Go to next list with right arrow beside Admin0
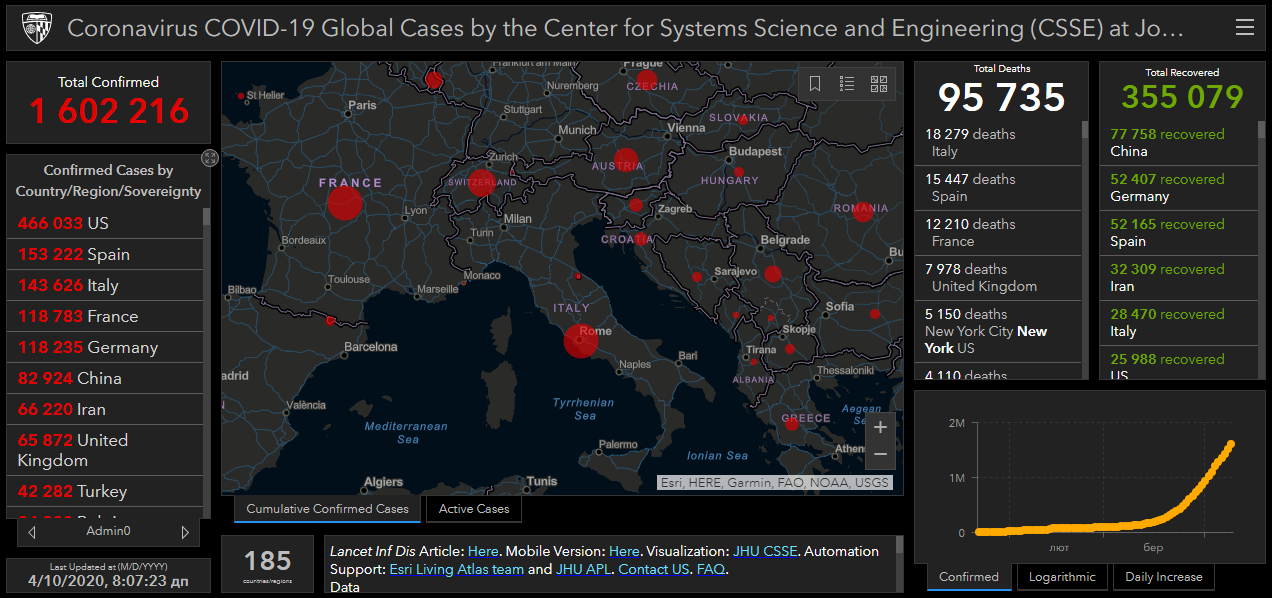Image resolution: width=1272 pixels, height=598 pixels. tap(185, 532)
